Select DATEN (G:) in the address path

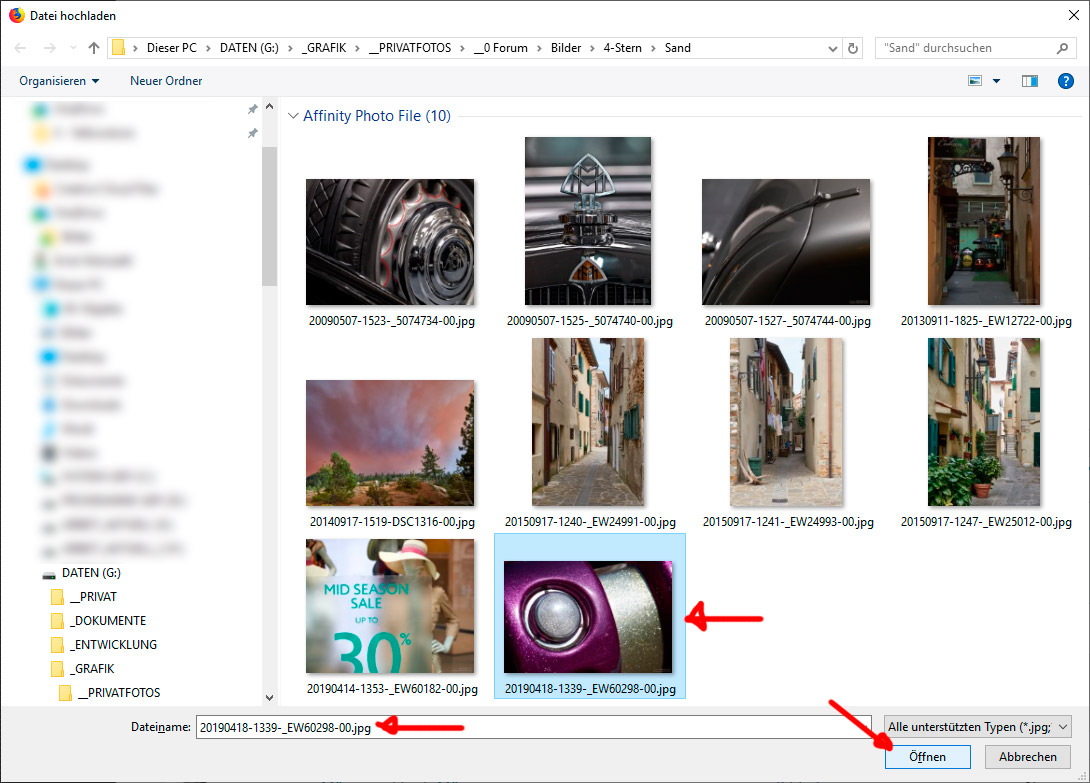249,48
